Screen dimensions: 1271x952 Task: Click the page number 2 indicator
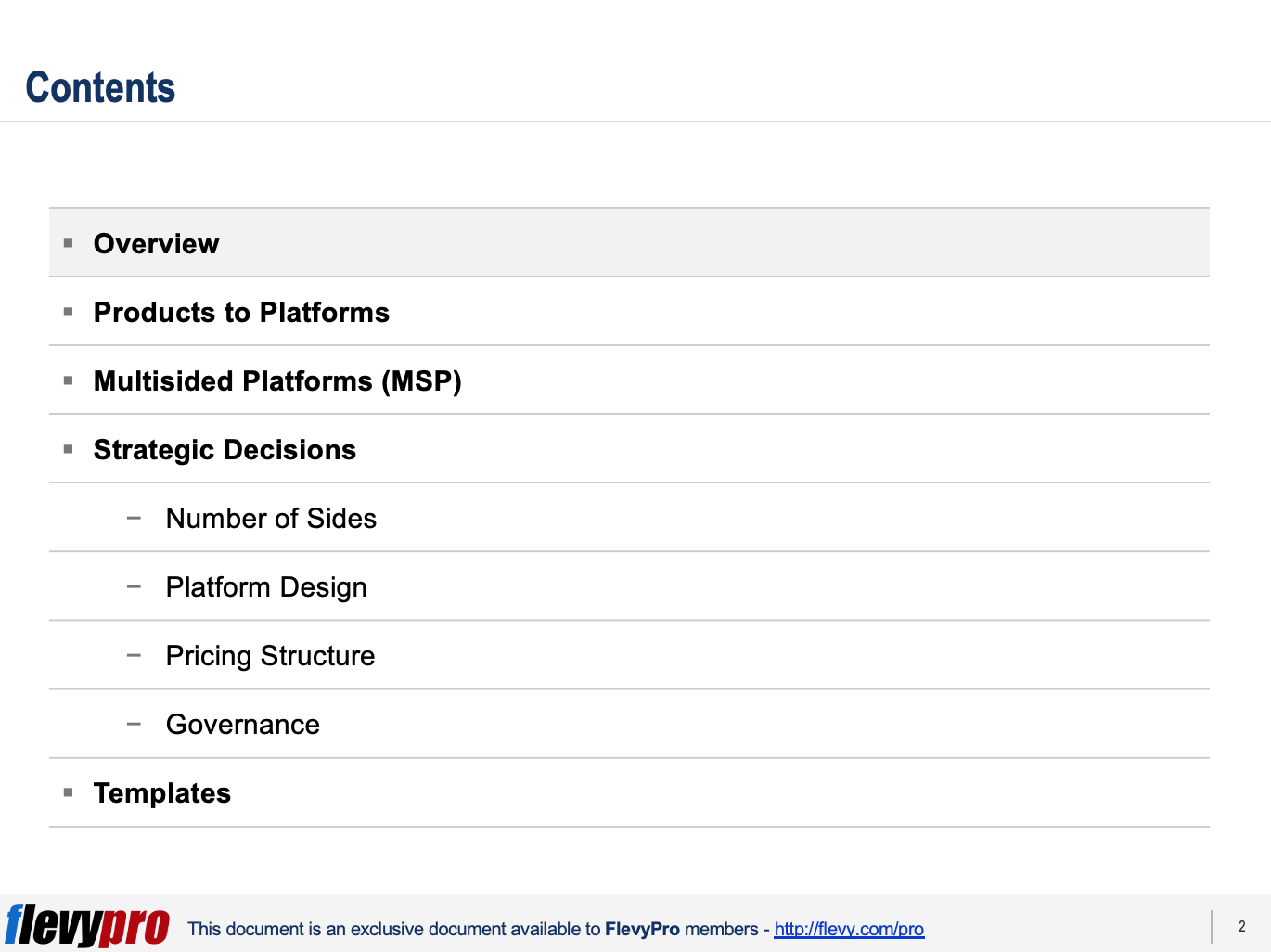point(1241,925)
